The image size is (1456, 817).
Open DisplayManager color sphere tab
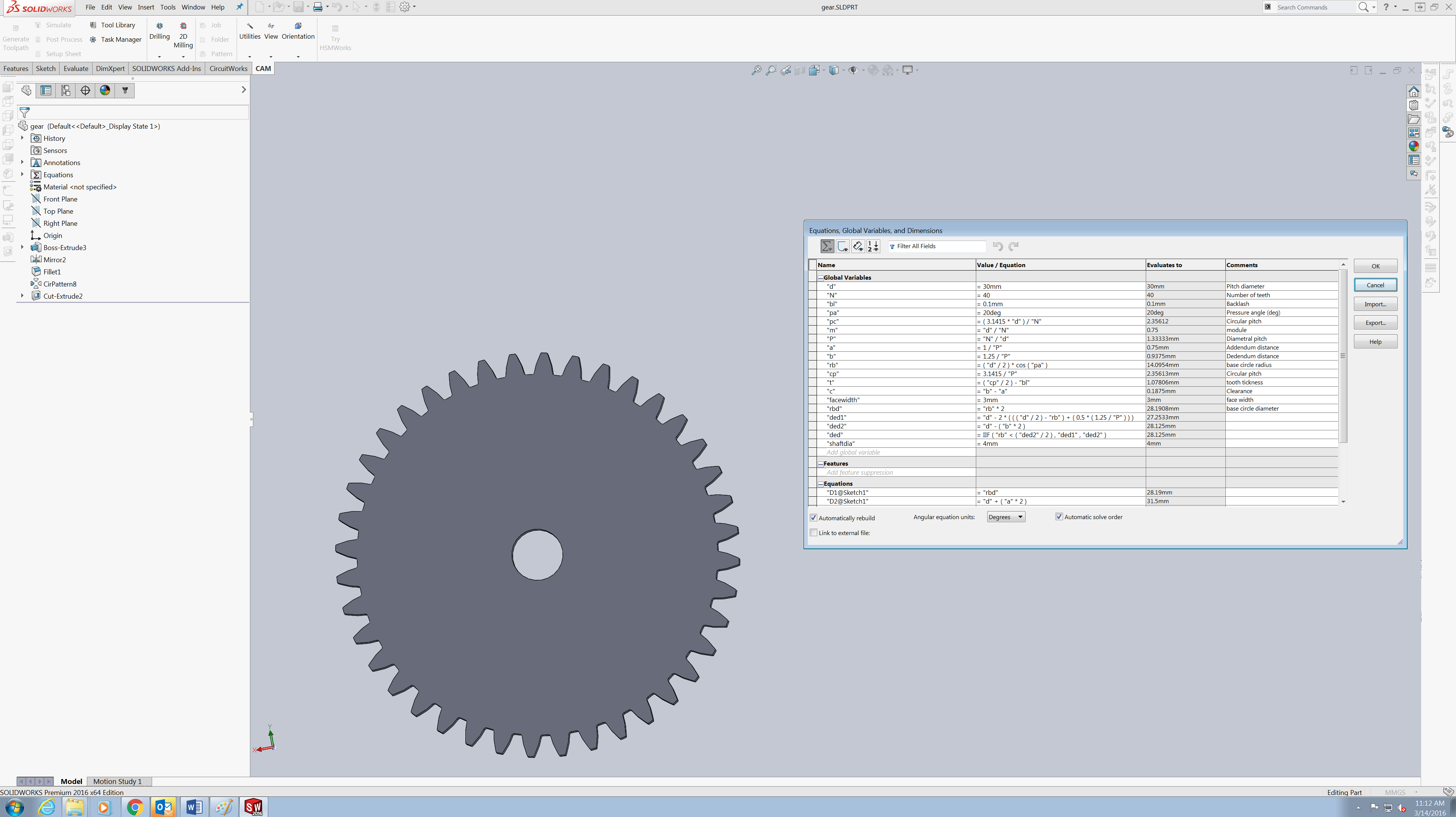105,90
